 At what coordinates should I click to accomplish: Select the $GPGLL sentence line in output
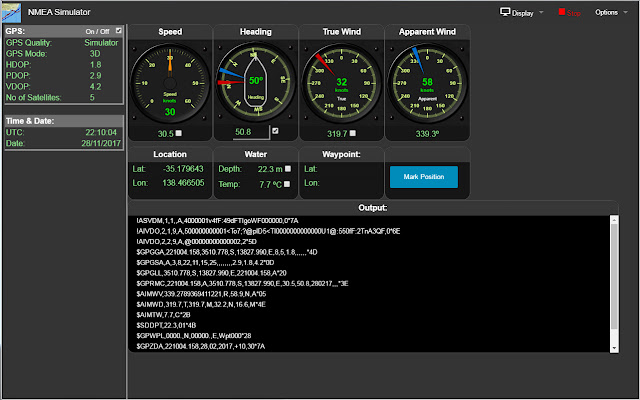pos(211,273)
